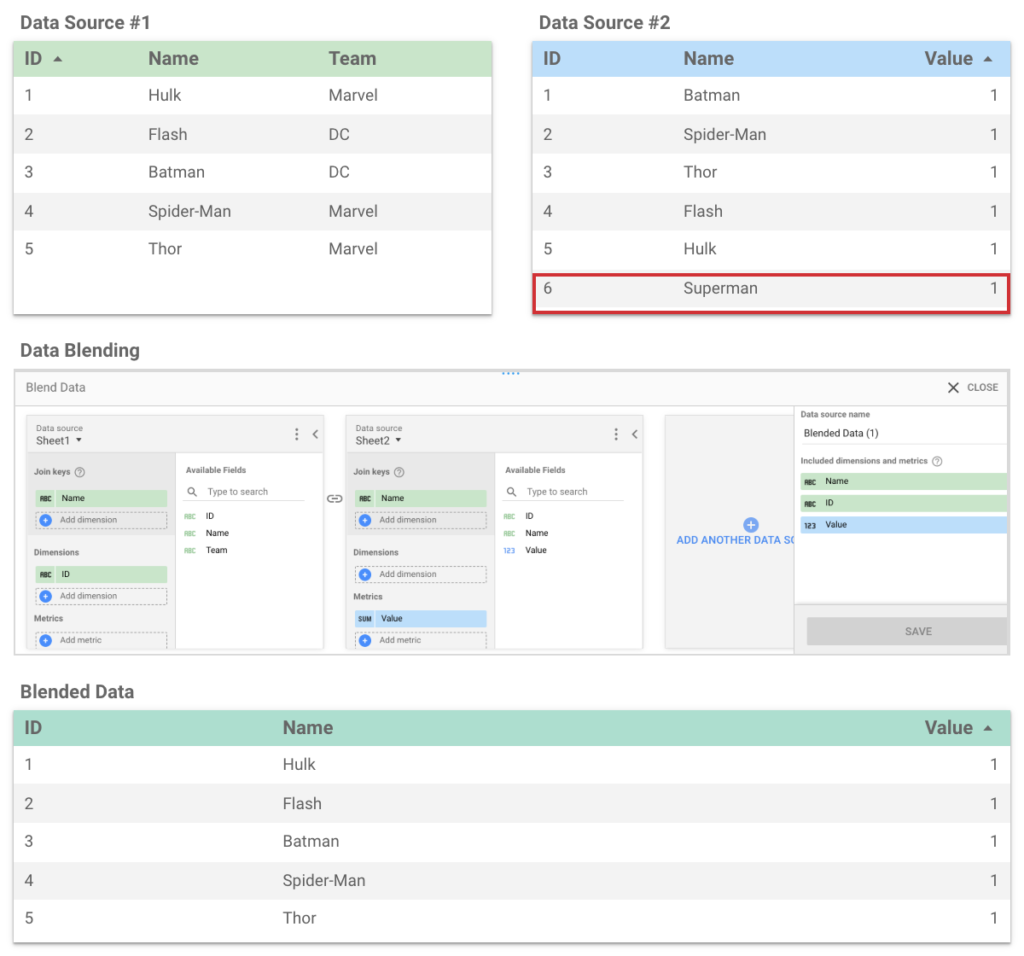Image resolution: width=1024 pixels, height=956 pixels.
Task: Collapse the Sheet2 data source panel
Action: pos(635,434)
